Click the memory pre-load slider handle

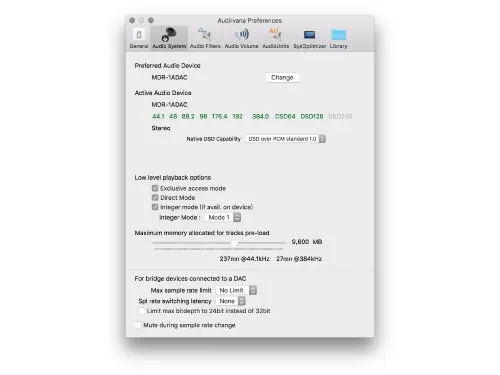point(234,243)
